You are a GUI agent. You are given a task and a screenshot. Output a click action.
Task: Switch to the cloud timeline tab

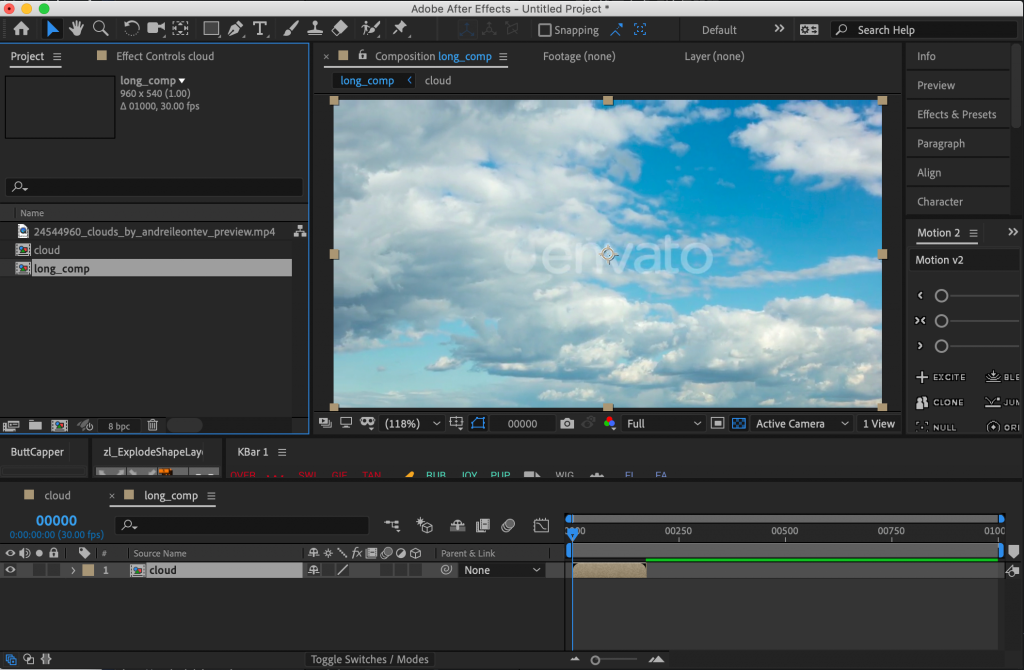(x=57, y=495)
